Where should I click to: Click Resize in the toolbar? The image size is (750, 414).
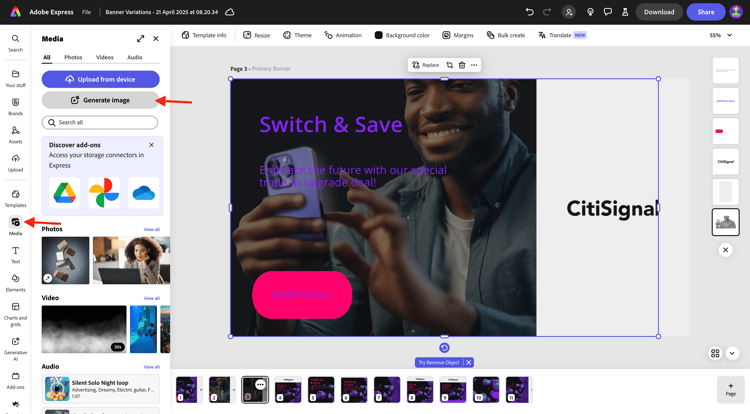coord(256,35)
